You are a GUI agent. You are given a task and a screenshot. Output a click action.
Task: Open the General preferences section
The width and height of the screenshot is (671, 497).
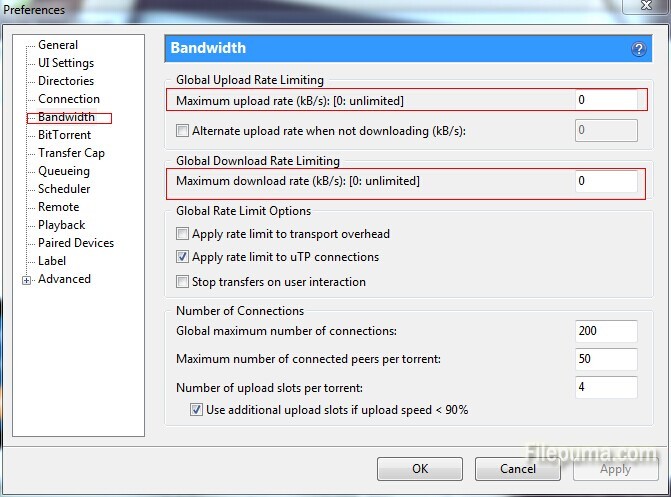point(58,45)
